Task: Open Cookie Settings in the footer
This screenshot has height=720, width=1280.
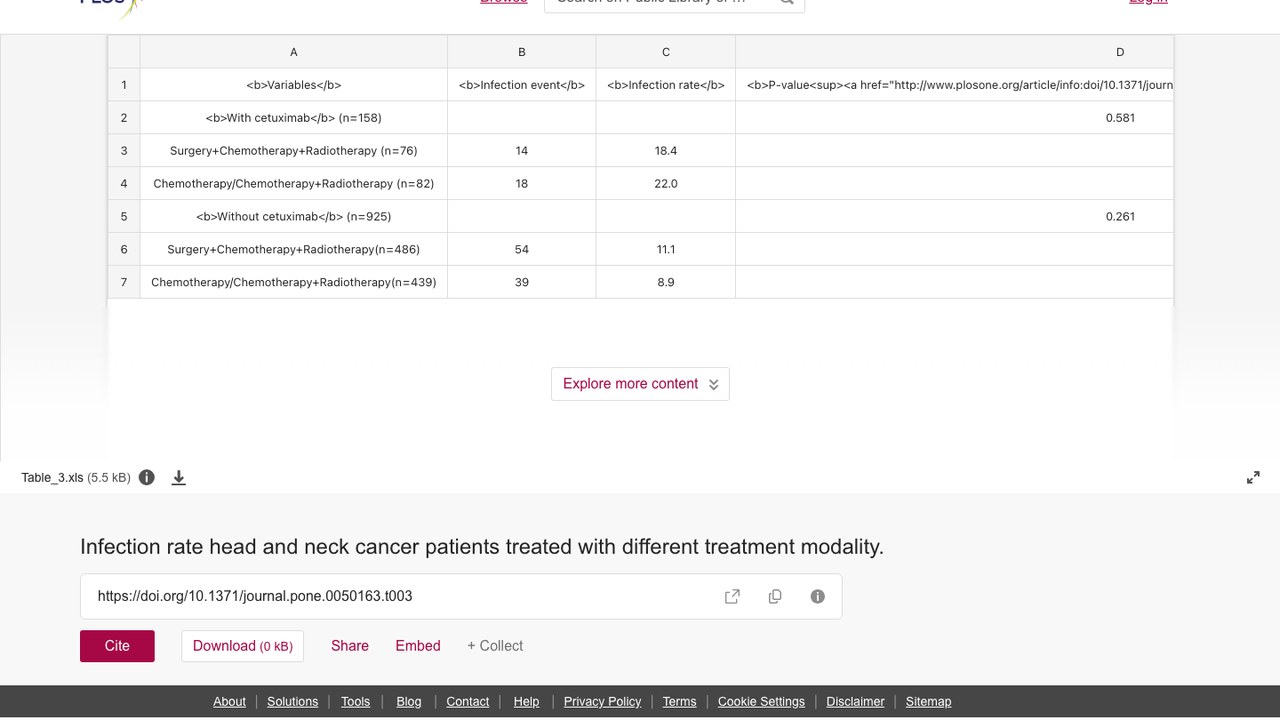Action: tap(761, 702)
